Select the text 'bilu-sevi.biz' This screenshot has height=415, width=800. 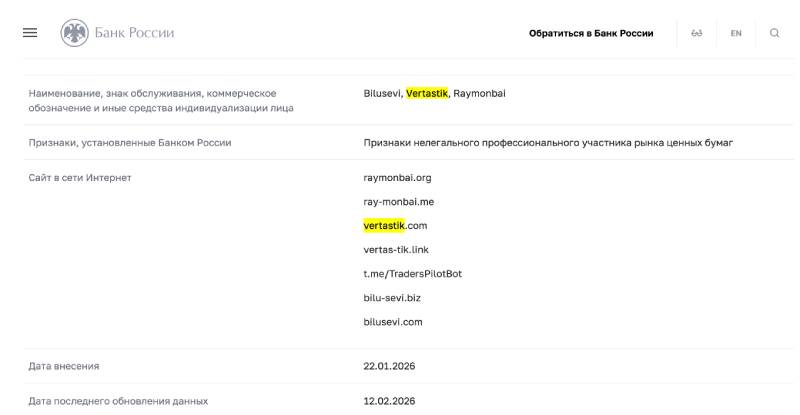click(x=392, y=298)
